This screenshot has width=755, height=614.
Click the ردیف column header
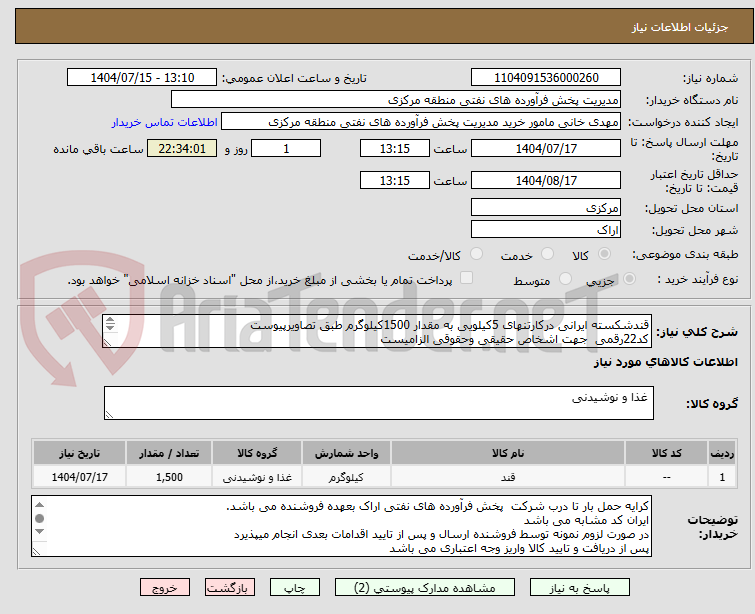722,453
